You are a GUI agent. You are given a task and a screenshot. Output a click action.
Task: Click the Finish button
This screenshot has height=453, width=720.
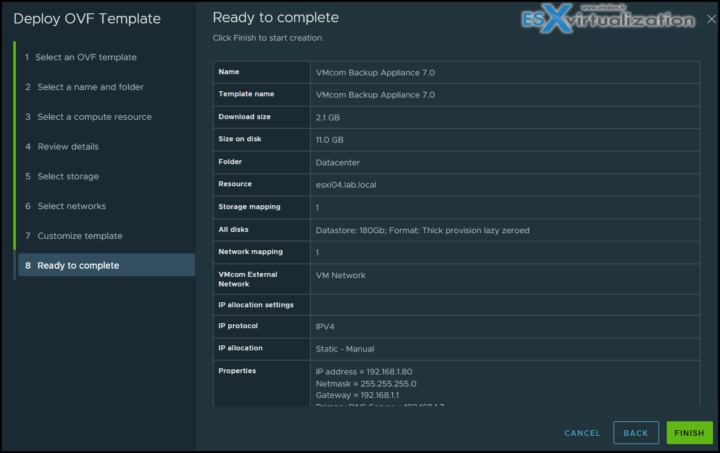(689, 433)
